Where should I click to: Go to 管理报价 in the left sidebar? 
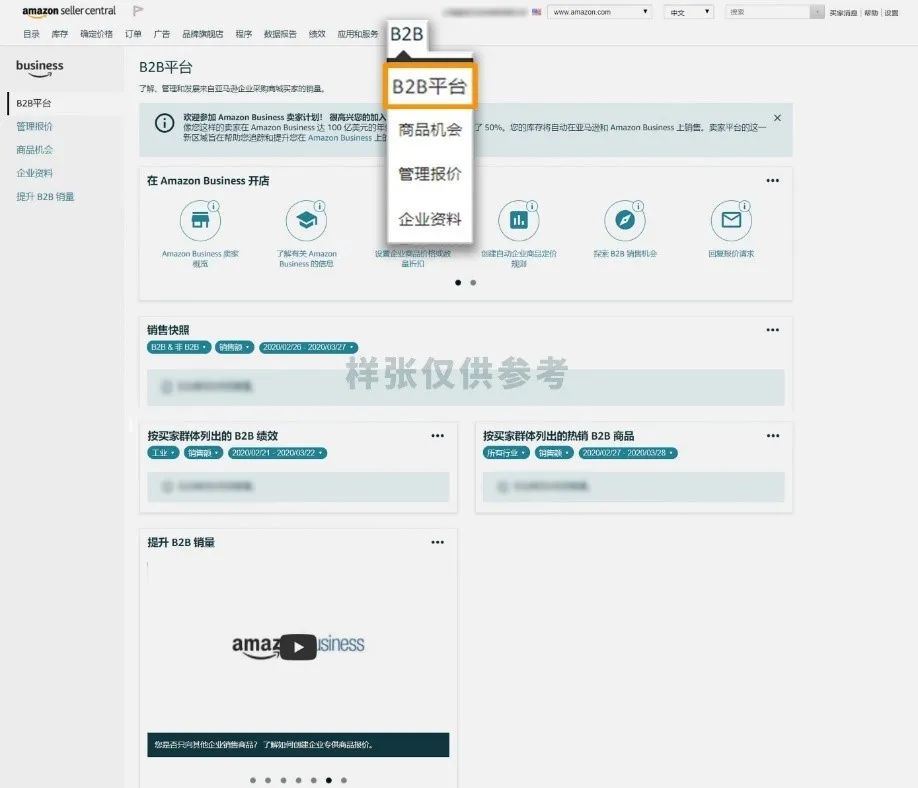coord(35,126)
